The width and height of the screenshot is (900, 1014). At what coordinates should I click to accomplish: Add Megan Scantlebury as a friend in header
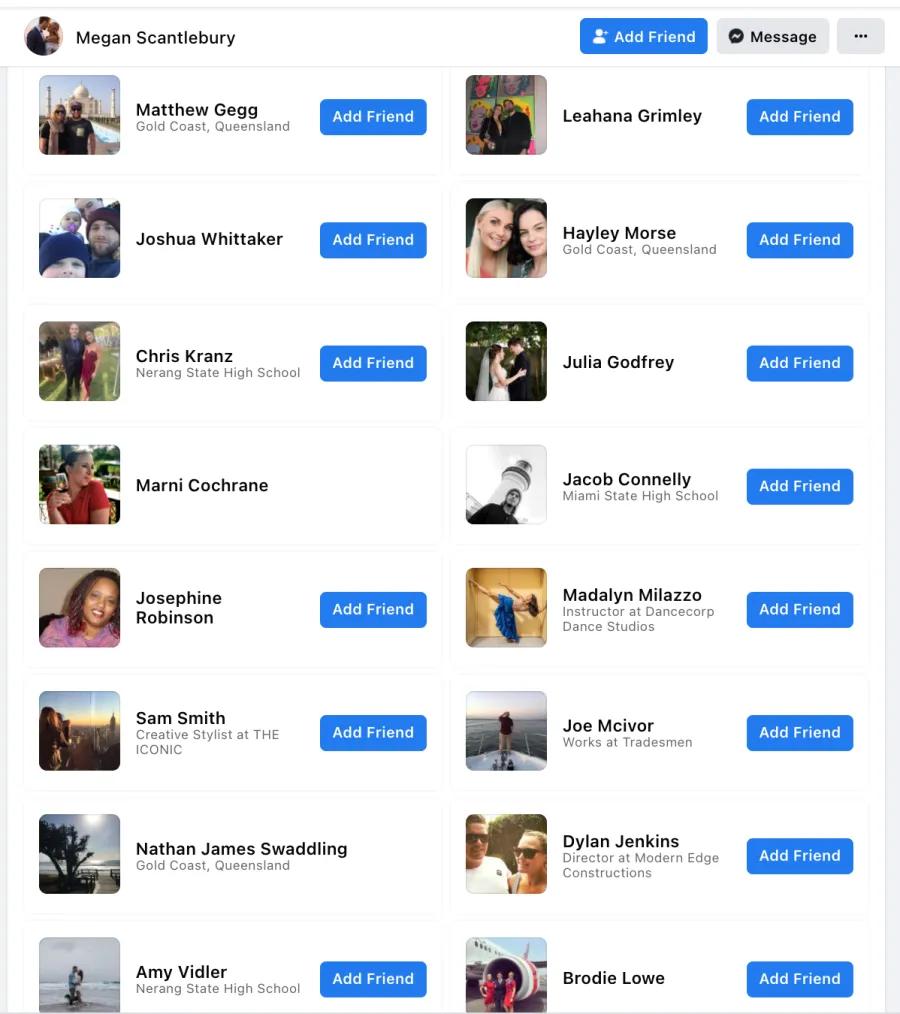[643, 36]
